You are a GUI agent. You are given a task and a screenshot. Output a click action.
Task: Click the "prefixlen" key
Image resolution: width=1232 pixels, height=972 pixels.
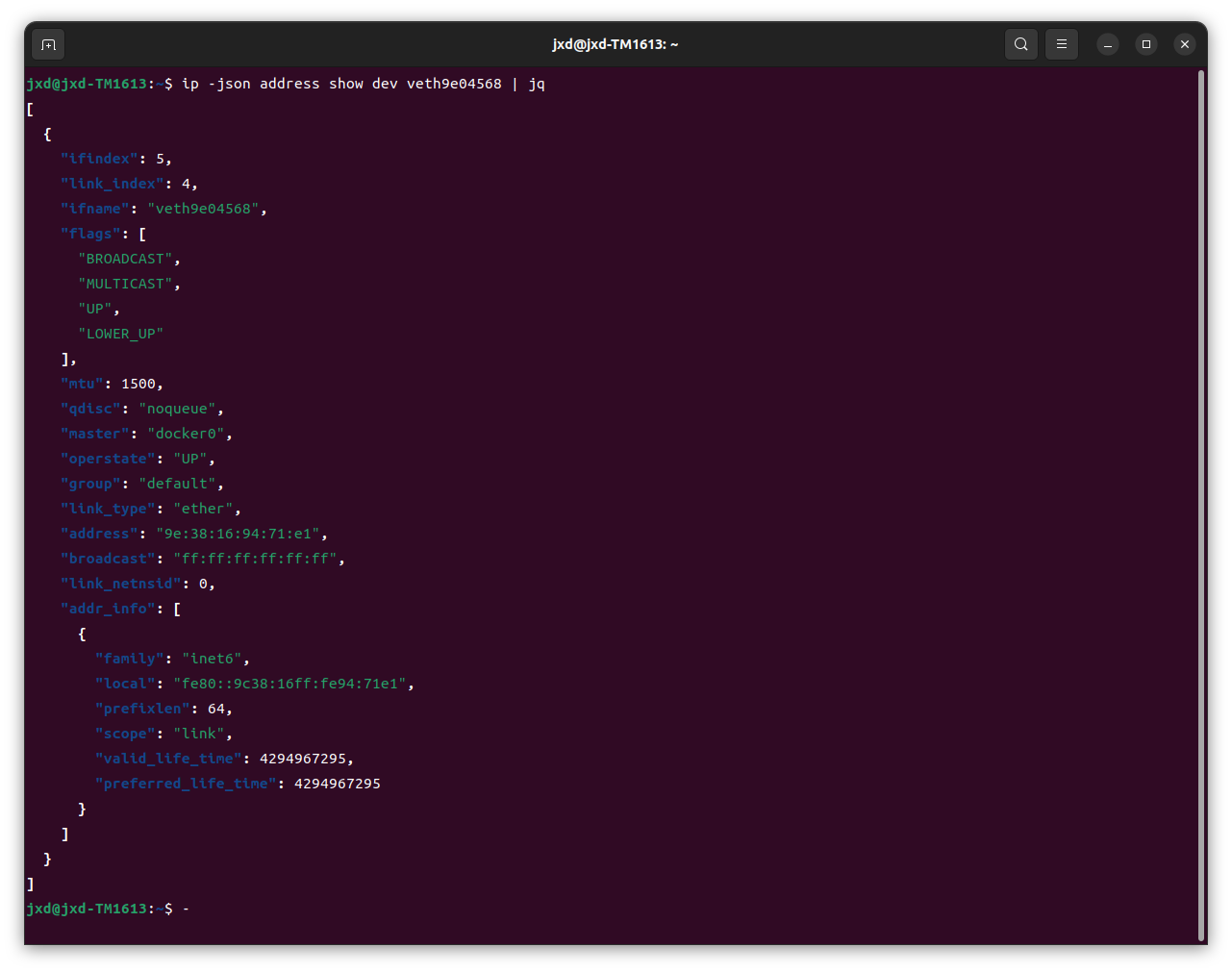[x=142, y=709]
